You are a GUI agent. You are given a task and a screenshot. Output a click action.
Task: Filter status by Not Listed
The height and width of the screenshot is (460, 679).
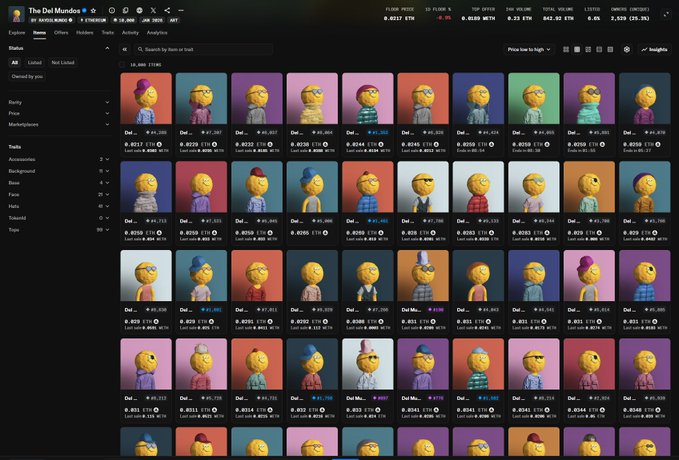pyautogui.click(x=63, y=62)
